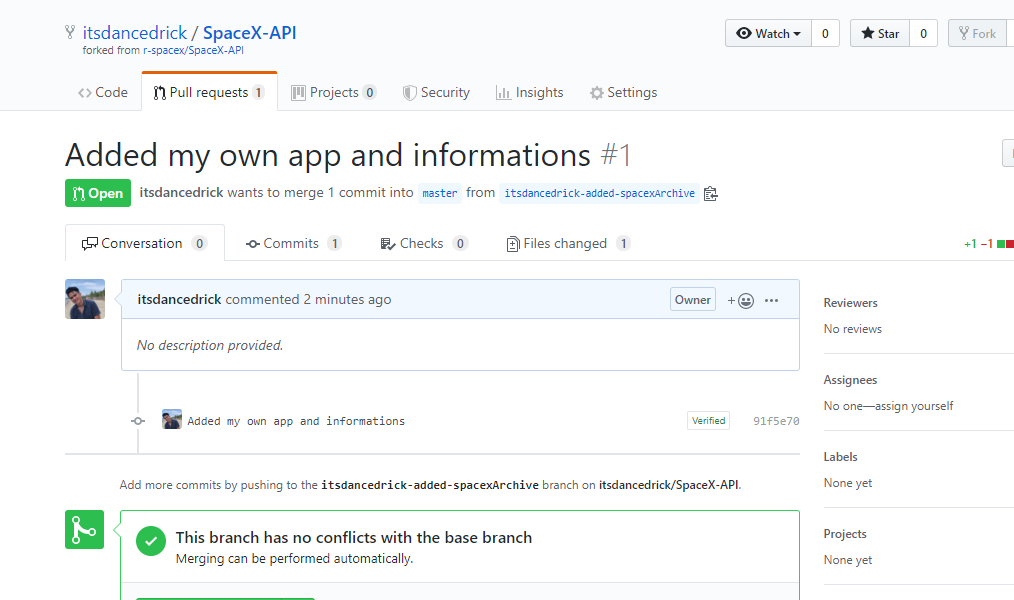Open the itsdancedrick owner profile link
Viewport: 1014px width, 600px height.
pyautogui.click(x=135, y=33)
